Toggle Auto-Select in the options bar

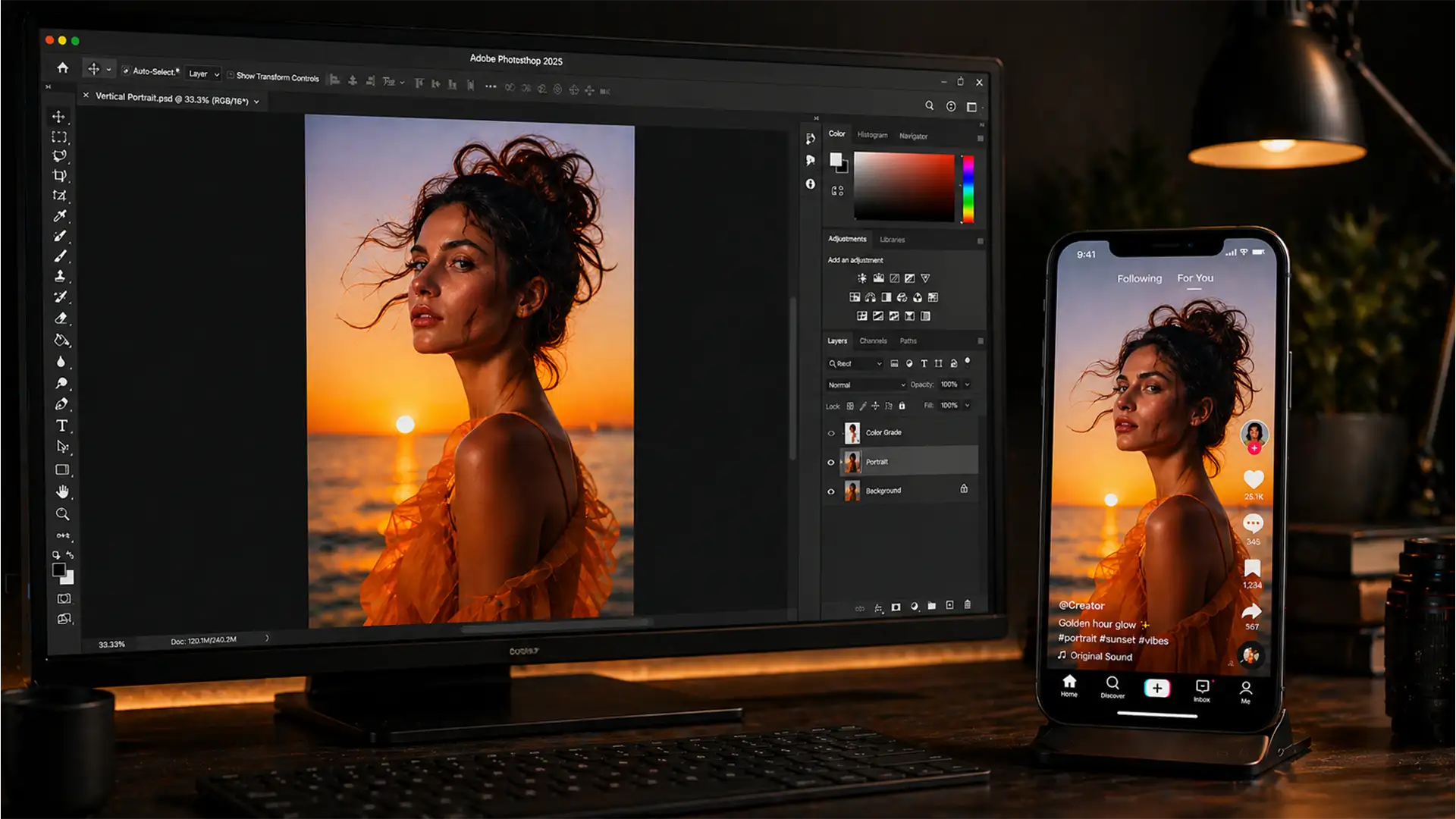pos(127,72)
